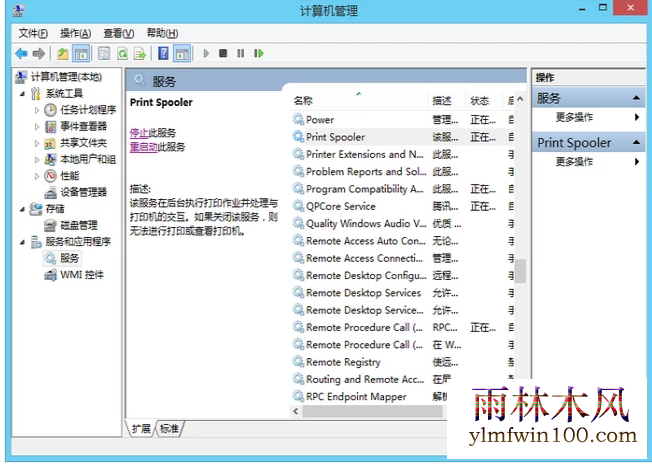
Task: Click the Restart Service icon
Action: 259,53
